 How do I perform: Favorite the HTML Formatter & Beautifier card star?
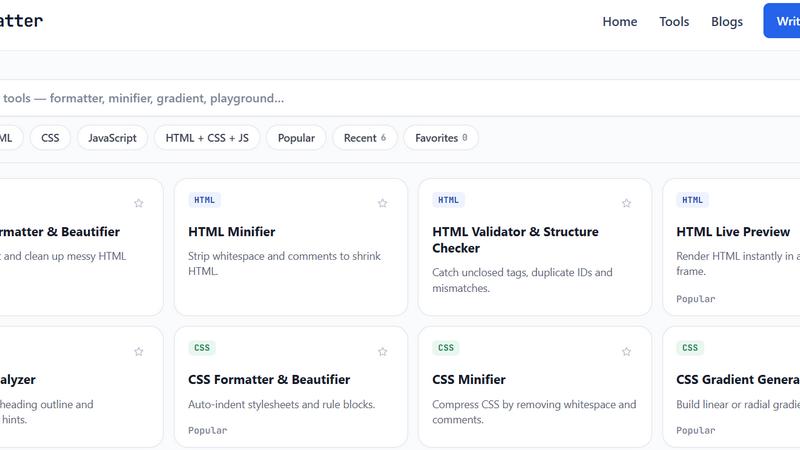pyautogui.click(x=139, y=203)
